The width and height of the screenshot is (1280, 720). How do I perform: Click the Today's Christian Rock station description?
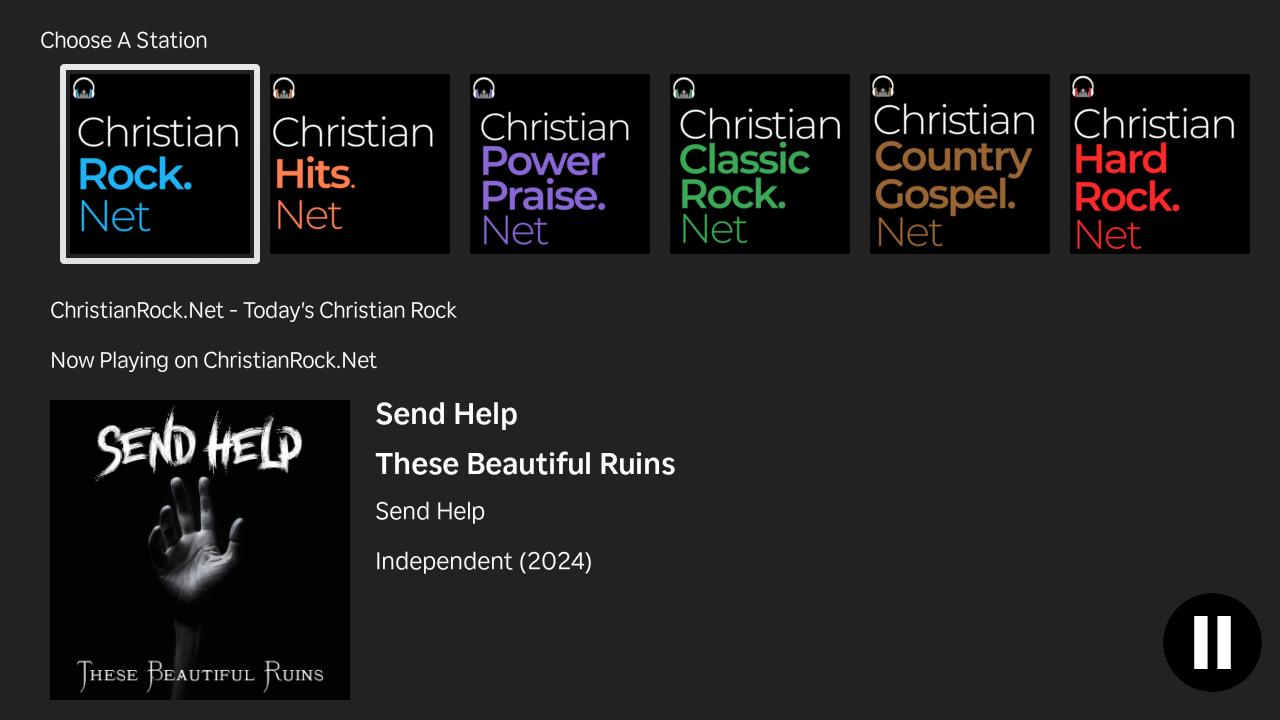pos(253,310)
